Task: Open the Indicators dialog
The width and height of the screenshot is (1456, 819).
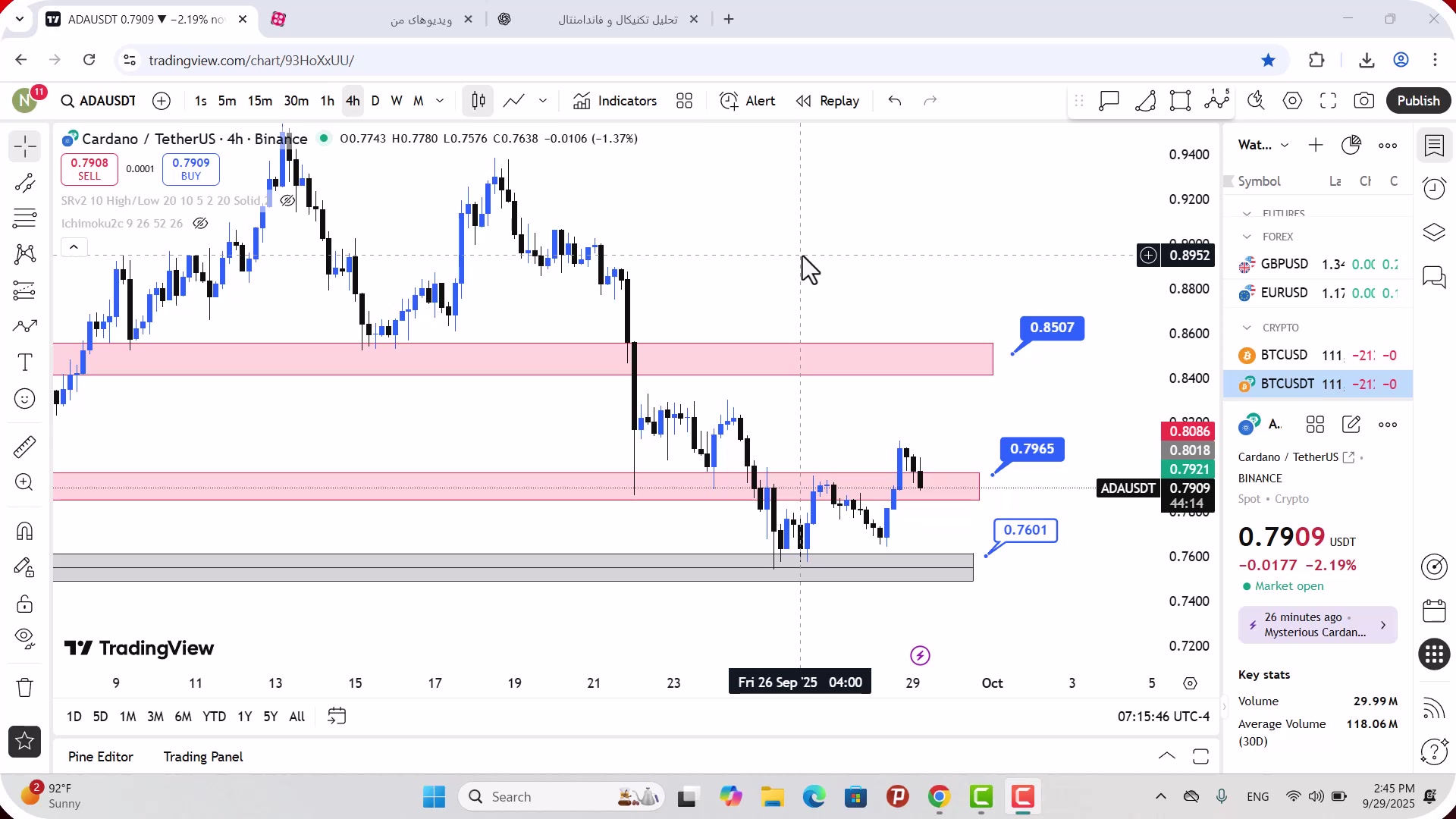Action: click(x=615, y=101)
